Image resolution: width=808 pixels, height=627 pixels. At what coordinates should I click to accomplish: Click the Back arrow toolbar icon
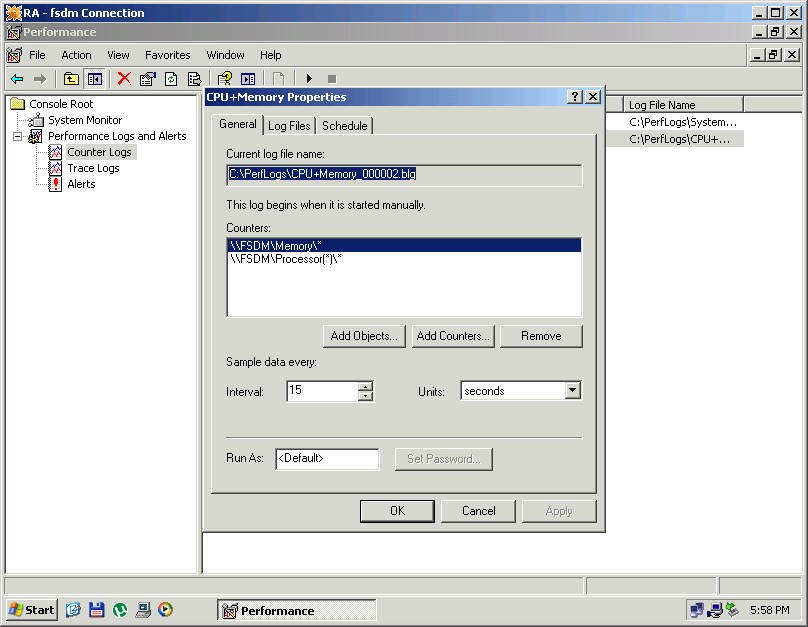17,79
